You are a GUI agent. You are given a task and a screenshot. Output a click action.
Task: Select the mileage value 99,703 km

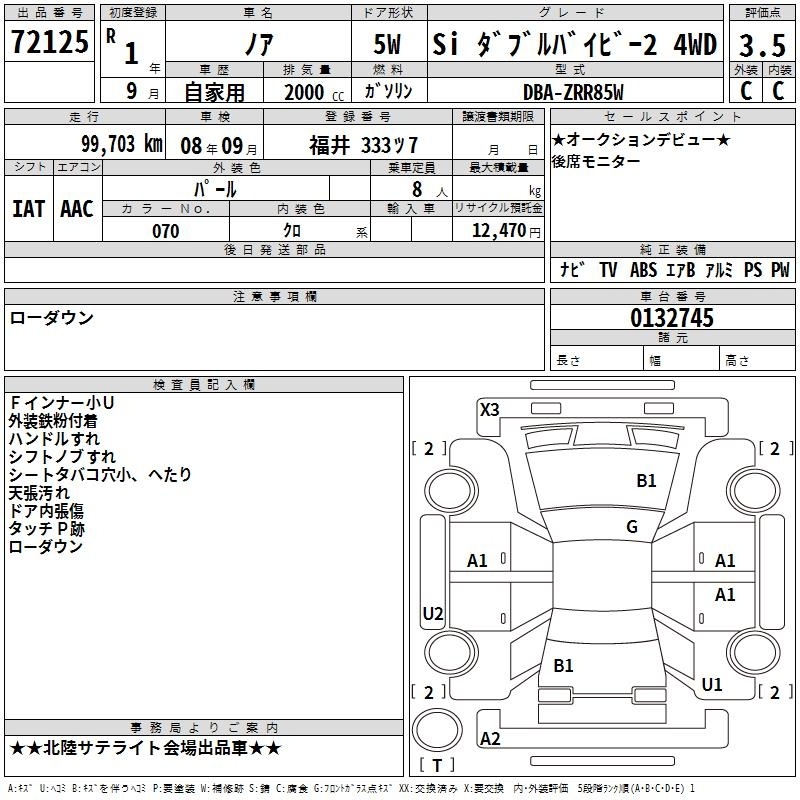pyautogui.click(x=121, y=144)
